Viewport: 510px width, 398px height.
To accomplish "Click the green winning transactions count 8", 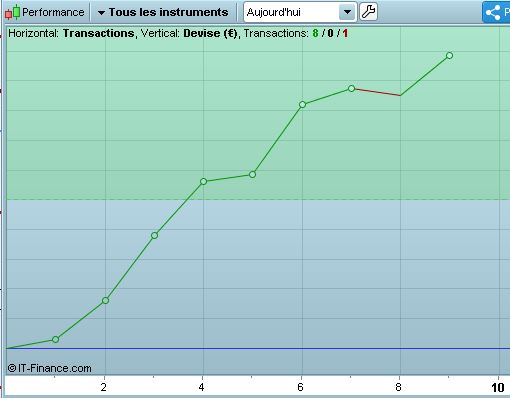I will [315, 33].
